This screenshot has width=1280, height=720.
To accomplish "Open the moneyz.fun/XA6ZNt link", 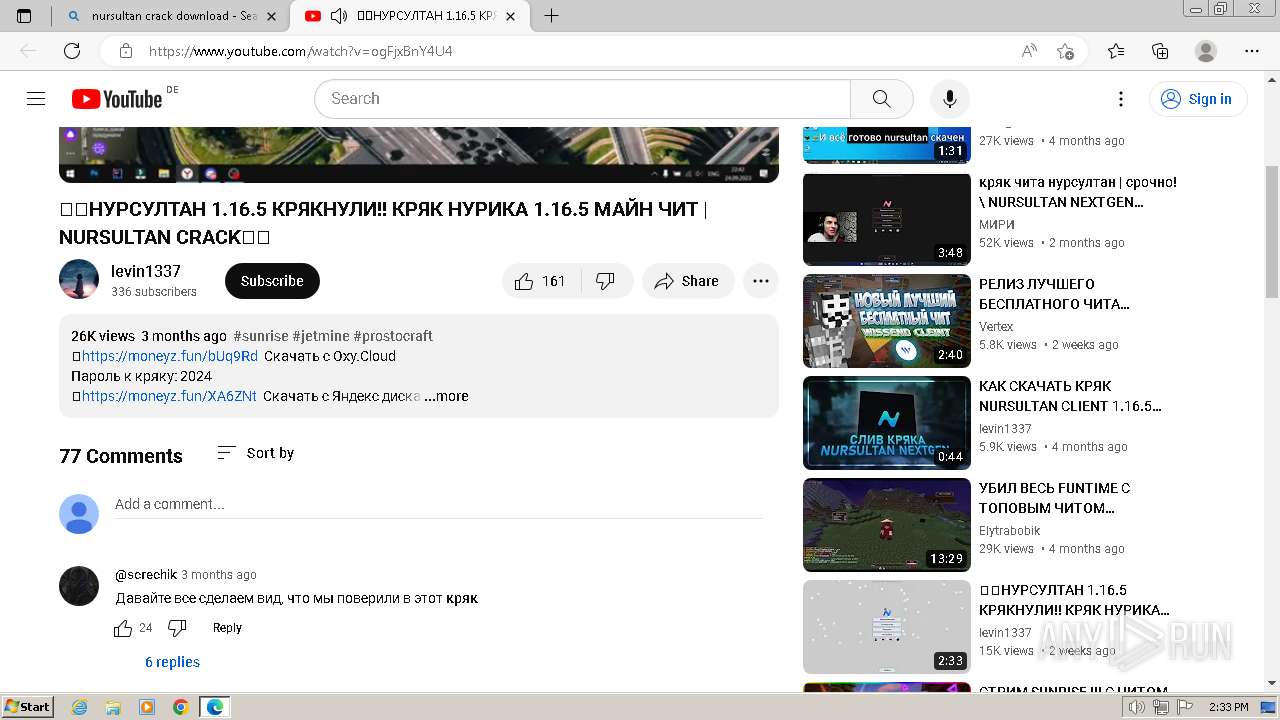I will 169,396.
